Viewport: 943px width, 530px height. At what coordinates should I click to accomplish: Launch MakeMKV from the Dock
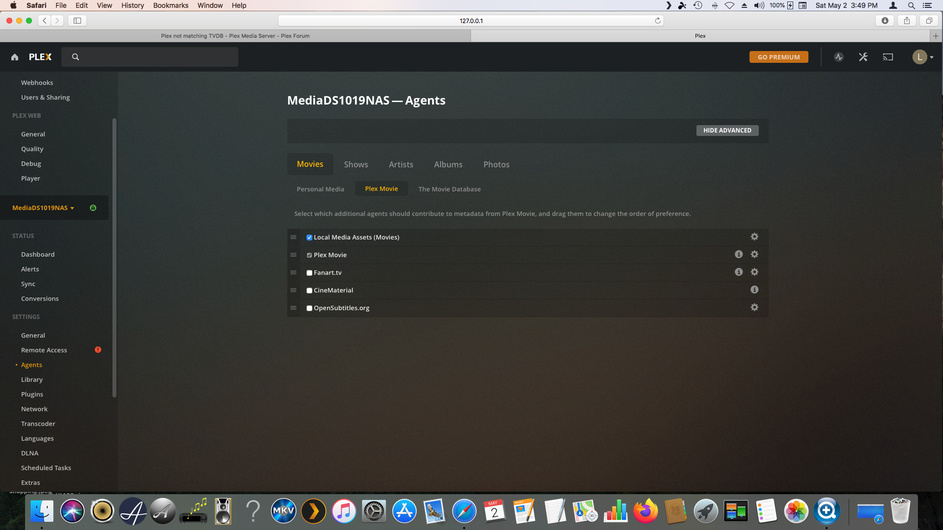point(283,511)
